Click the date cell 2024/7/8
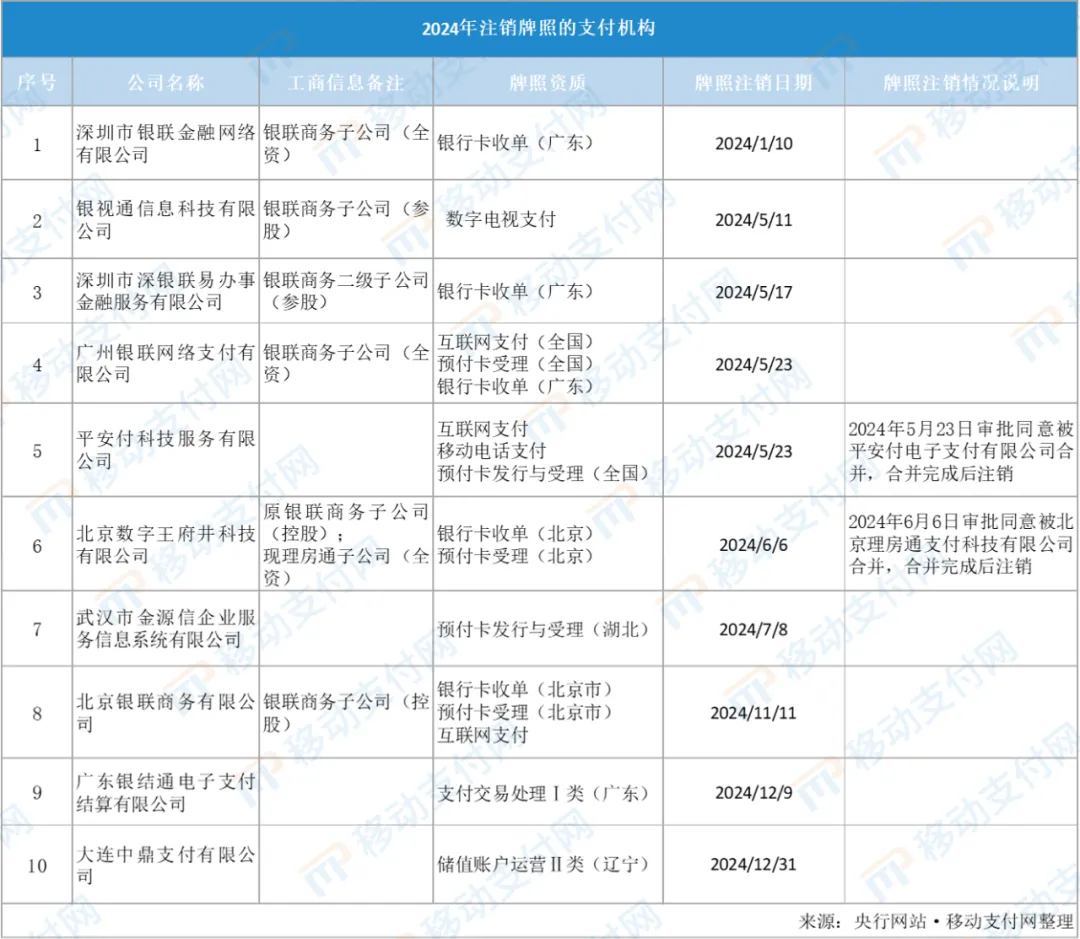Screen dimensions: 1080x939 click(754, 629)
